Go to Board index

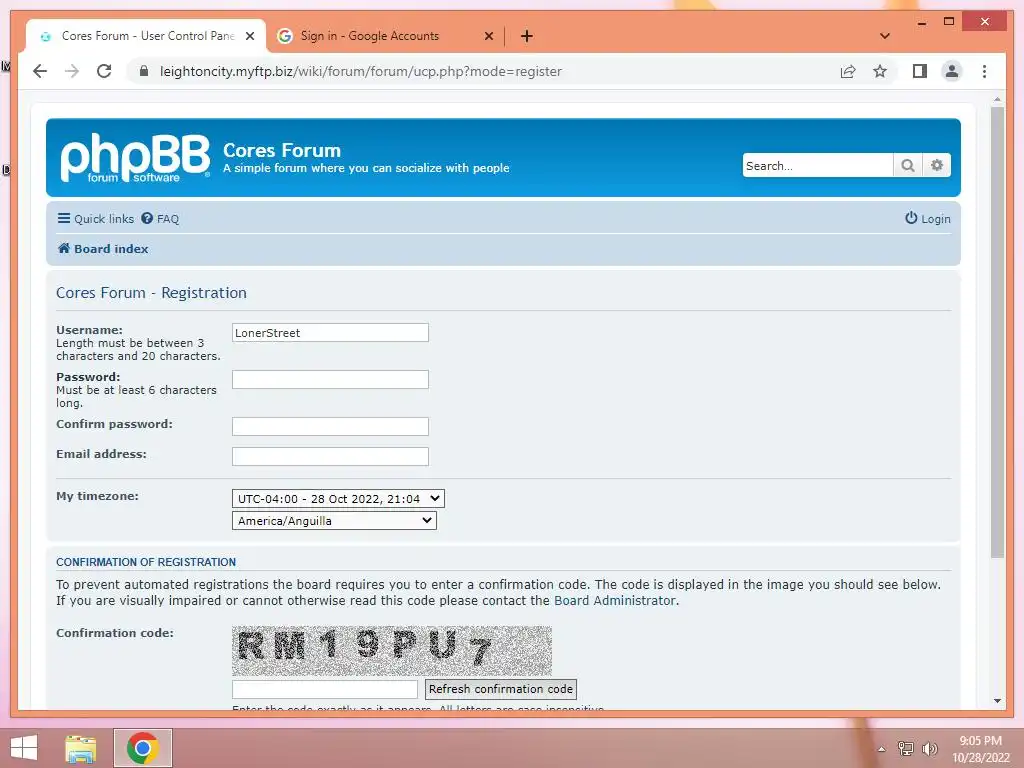[103, 249]
